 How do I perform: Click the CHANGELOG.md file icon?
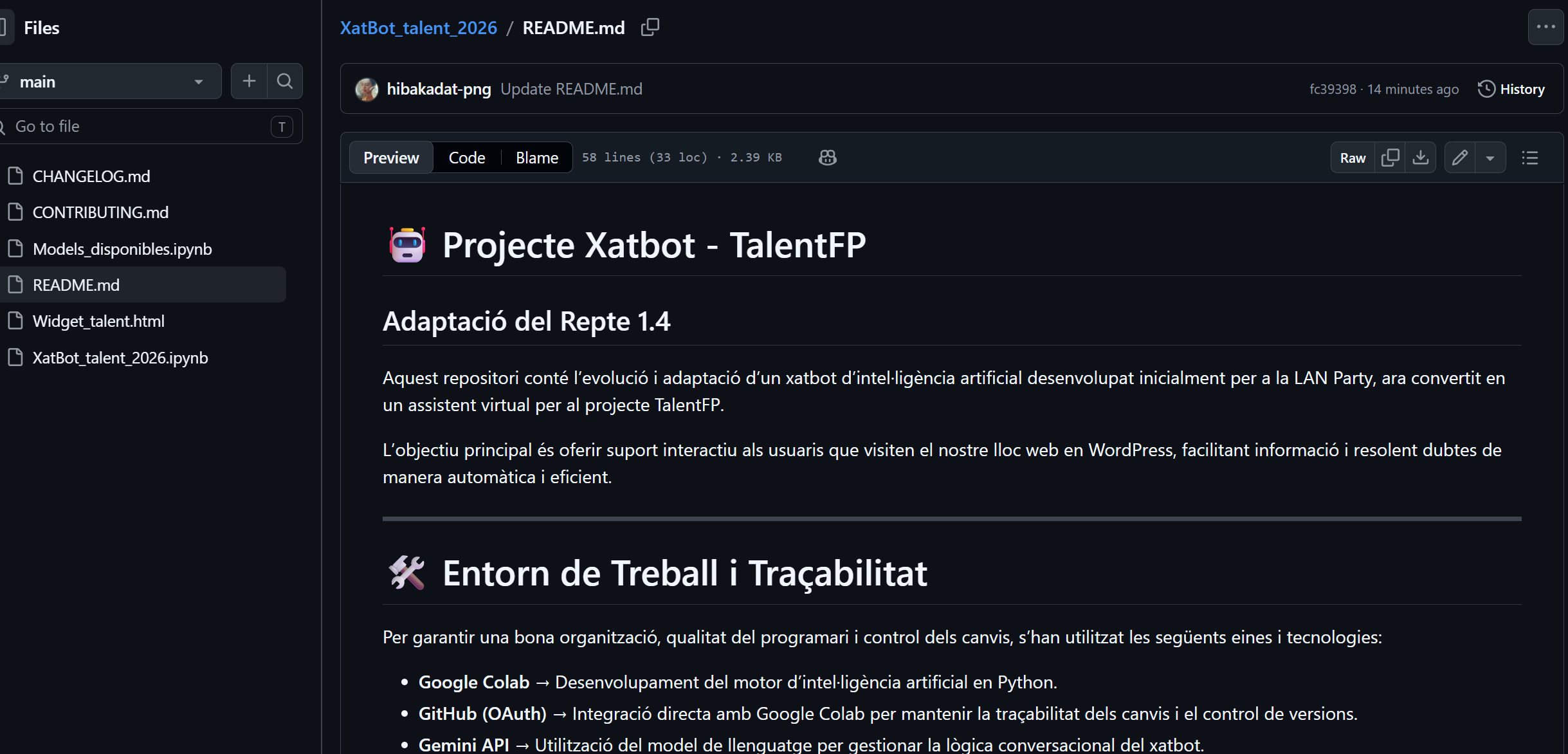tap(15, 176)
